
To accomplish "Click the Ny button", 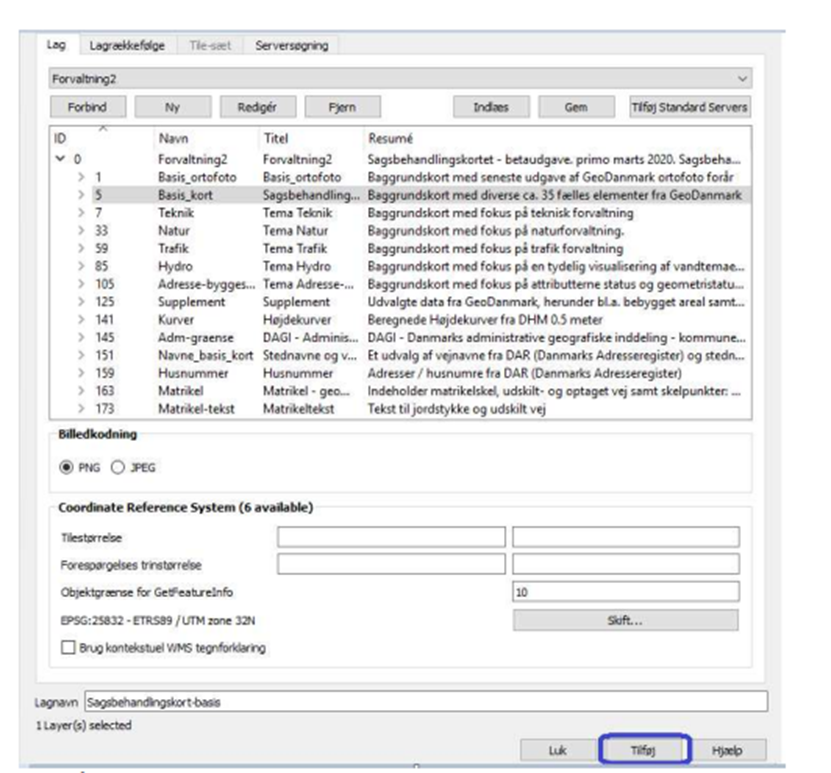I will pos(173,107).
